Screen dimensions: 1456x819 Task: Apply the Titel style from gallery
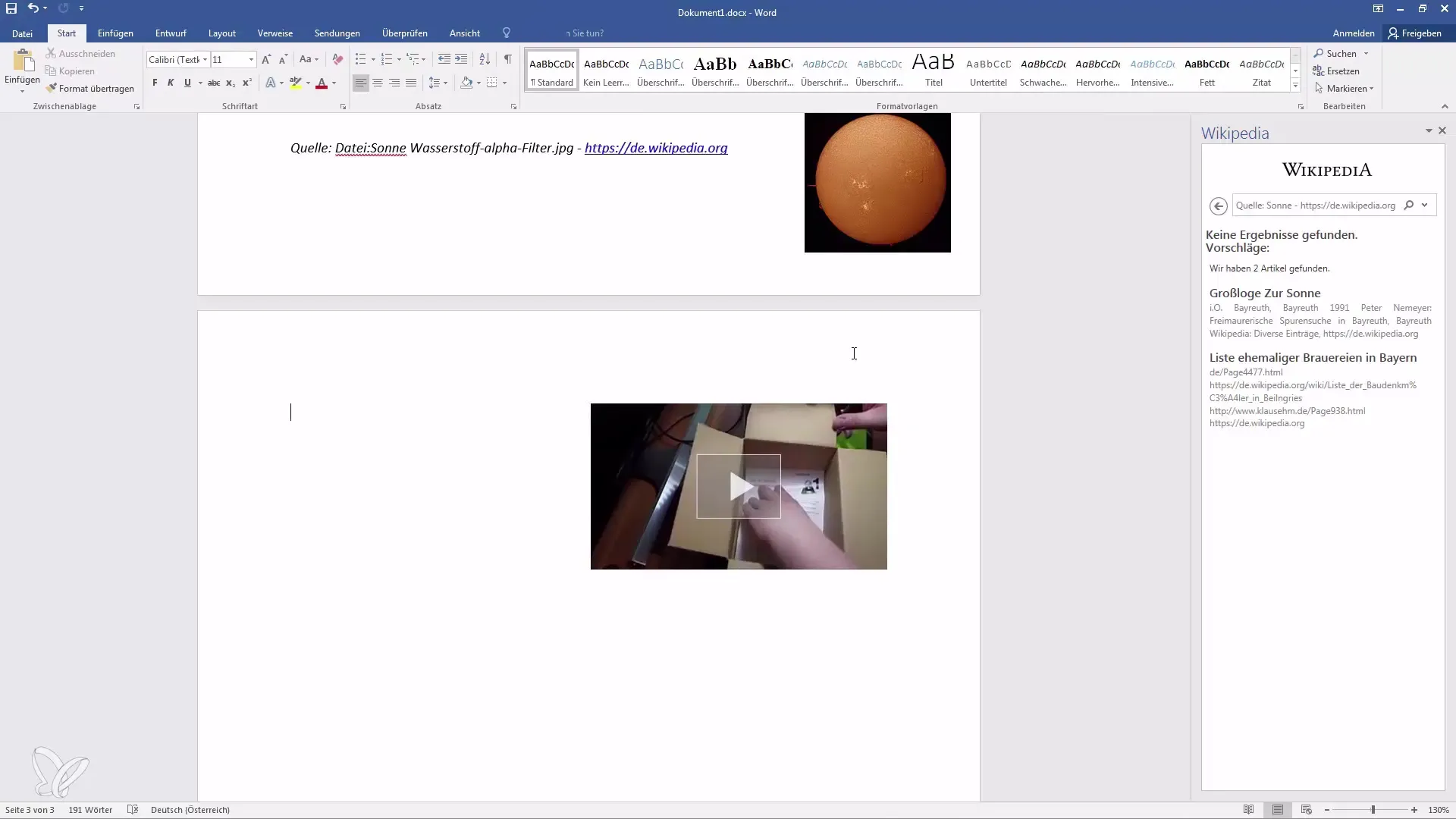[x=934, y=71]
